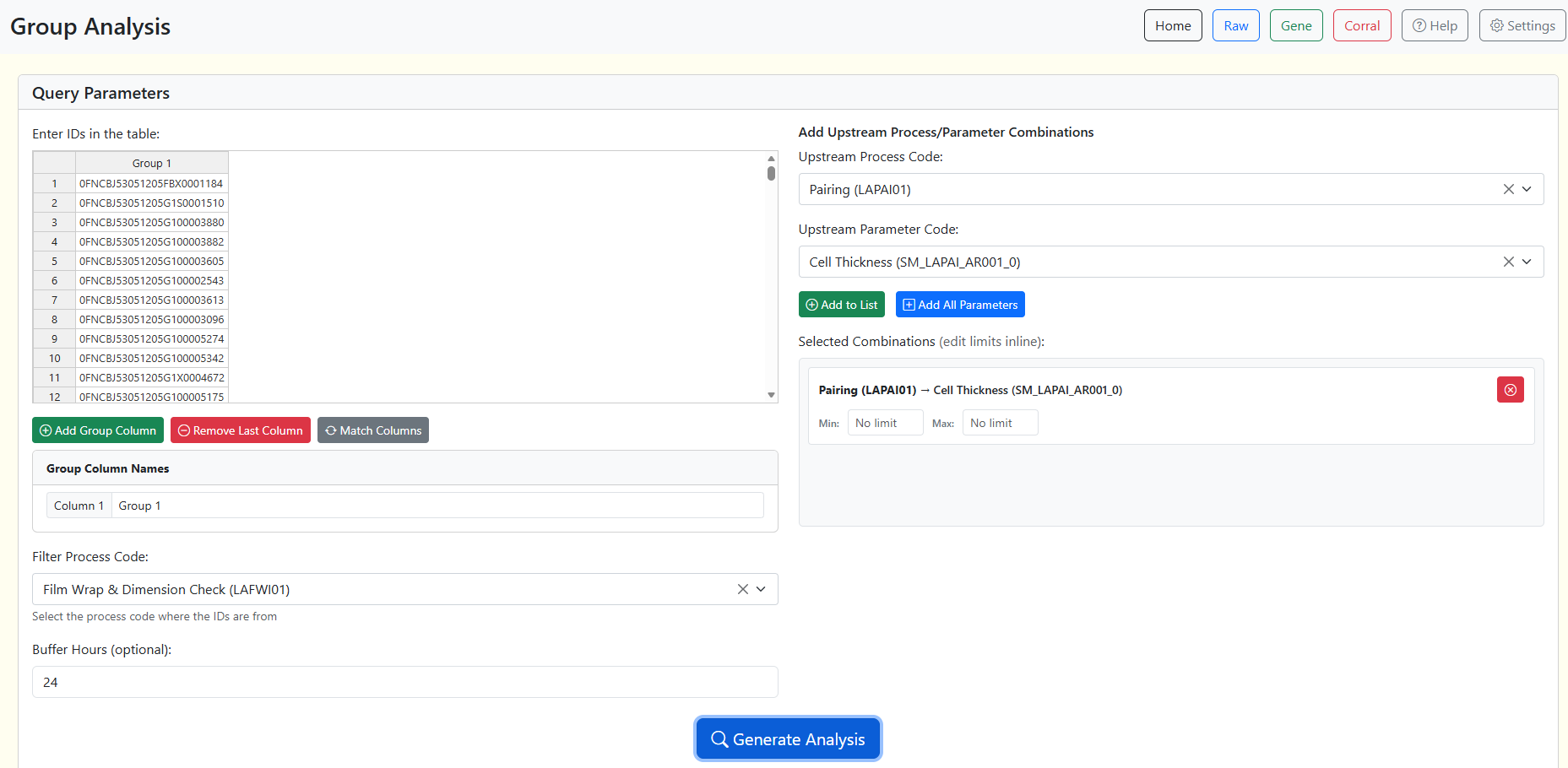Viewport: 1568px width, 768px height.
Task: Click the plus icon on Add Group Column
Action: [46, 430]
